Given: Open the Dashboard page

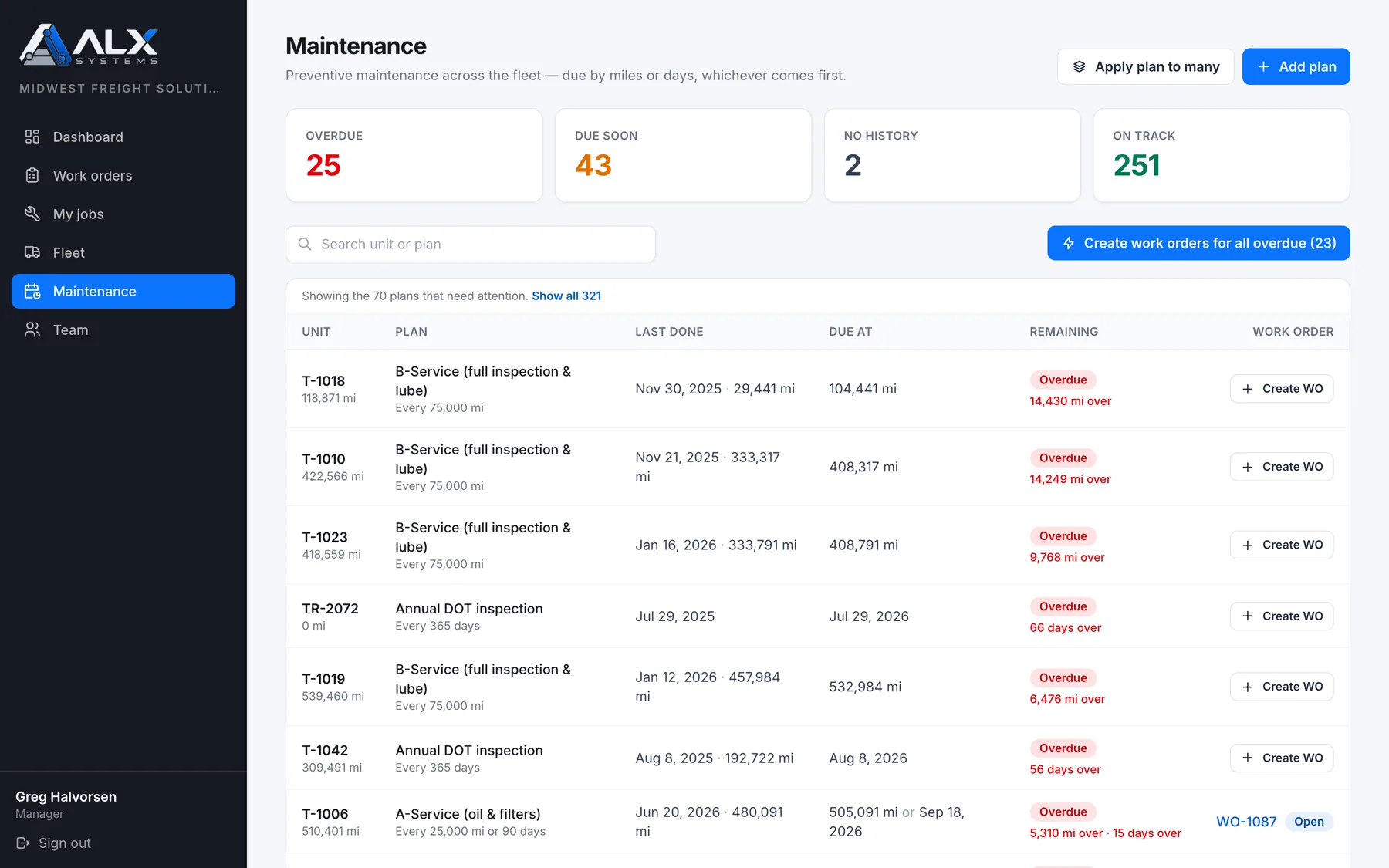Looking at the screenshot, I should point(123,137).
